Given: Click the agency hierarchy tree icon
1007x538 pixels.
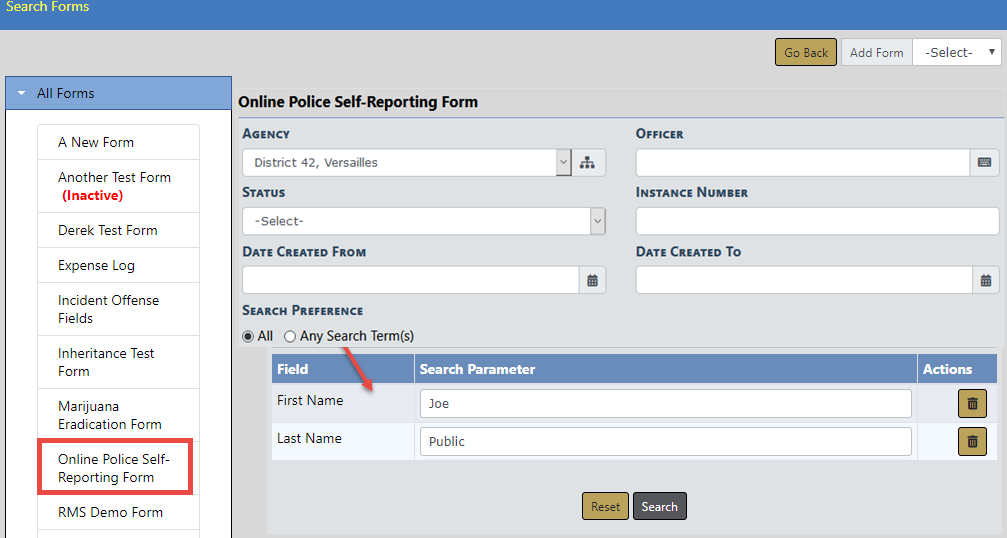Looking at the screenshot, I should (588, 163).
